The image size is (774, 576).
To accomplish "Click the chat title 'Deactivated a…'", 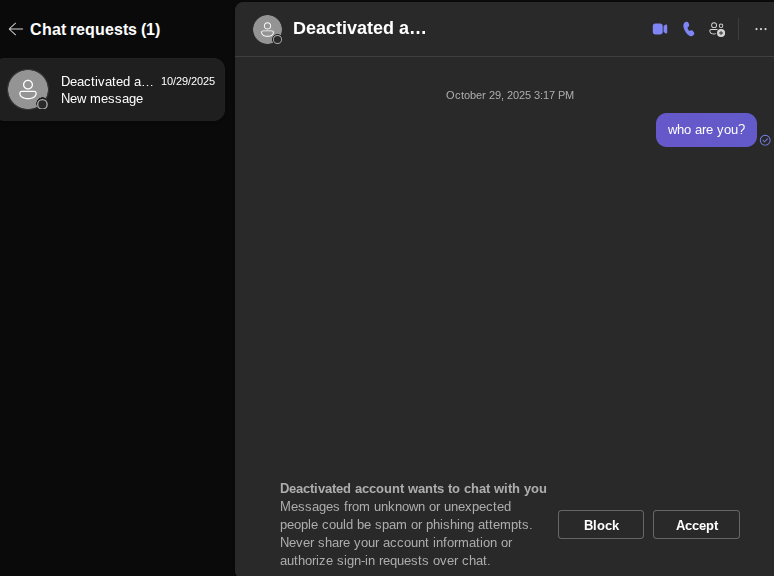I will click(x=359, y=28).
